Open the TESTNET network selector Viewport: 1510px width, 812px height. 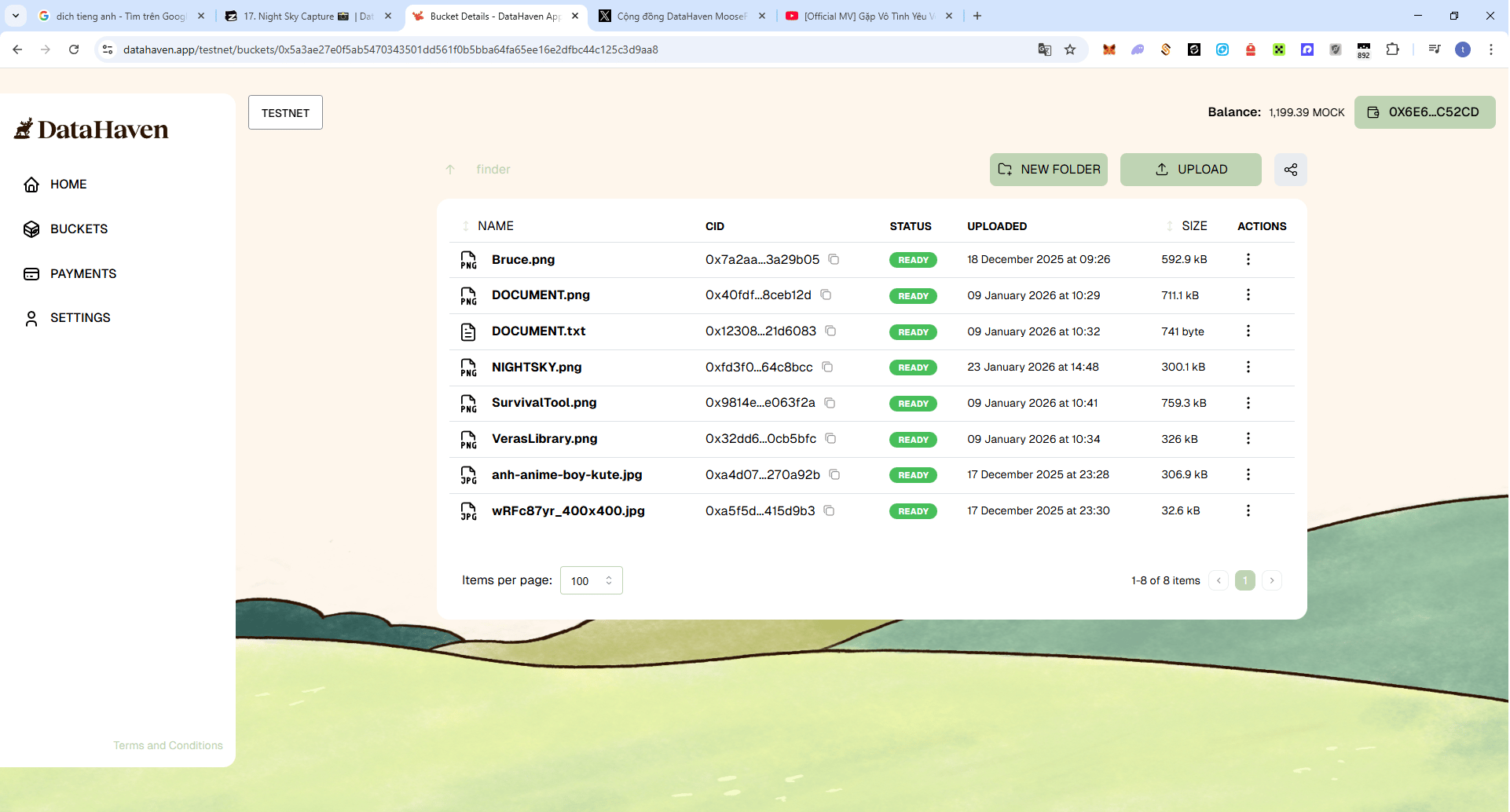pos(285,113)
